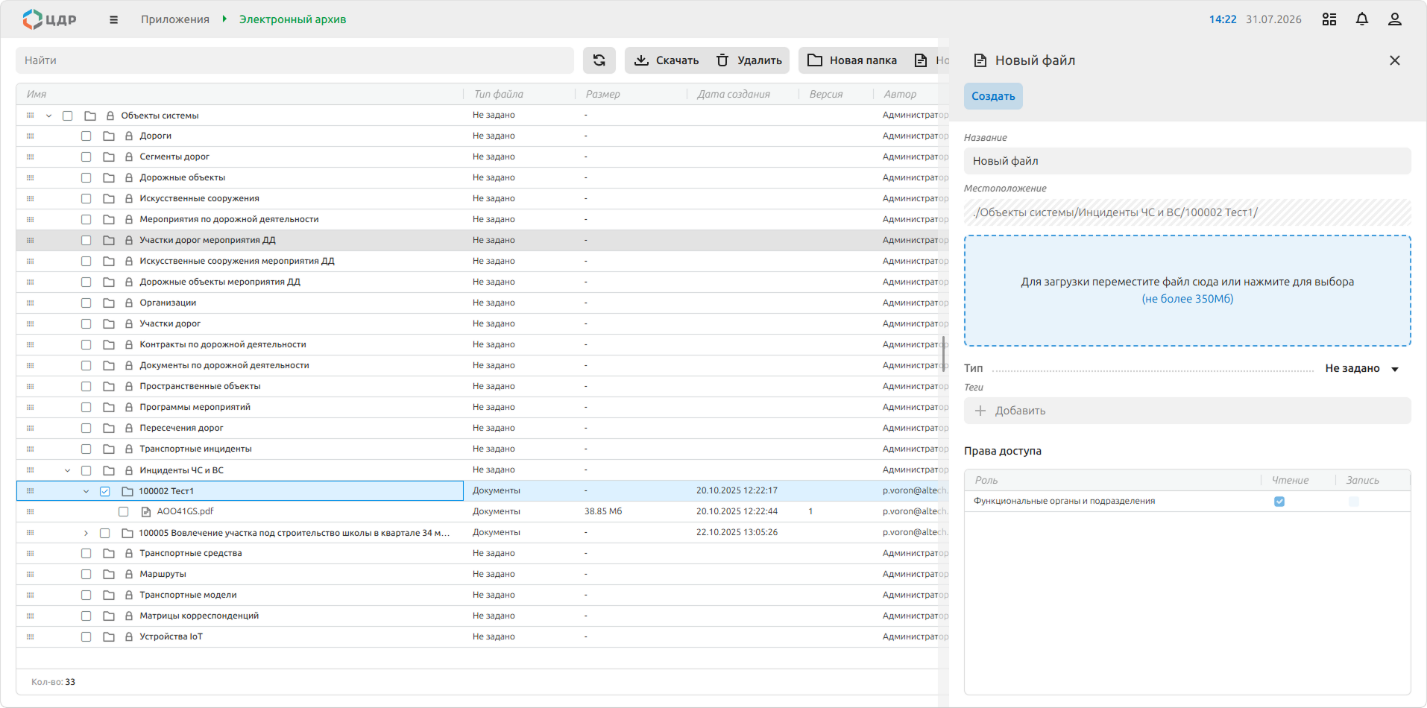Click the lock icon of Пространственные объекты
The height and width of the screenshot is (708, 1427).
(x=129, y=386)
